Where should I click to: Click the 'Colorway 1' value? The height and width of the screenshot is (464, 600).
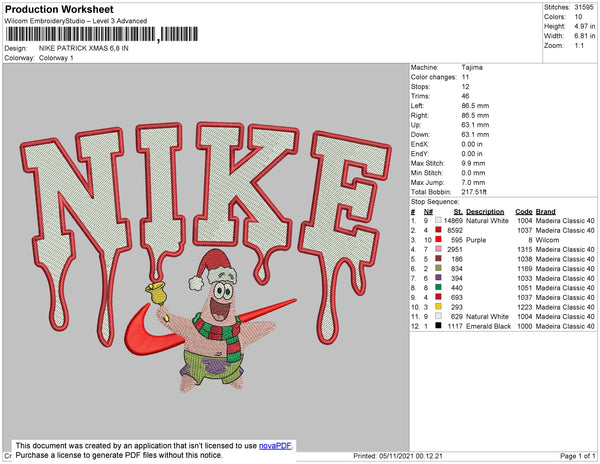pyautogui.click(x=56, y=58)
